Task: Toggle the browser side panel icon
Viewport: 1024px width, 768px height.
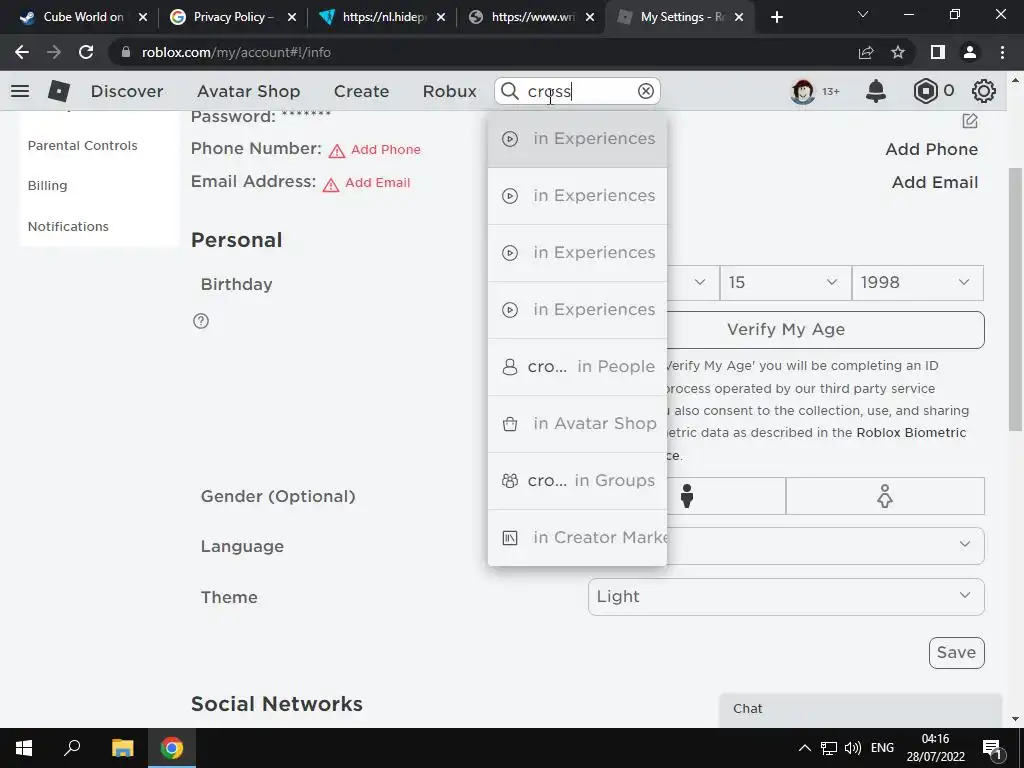Action: tap(938, 52)
